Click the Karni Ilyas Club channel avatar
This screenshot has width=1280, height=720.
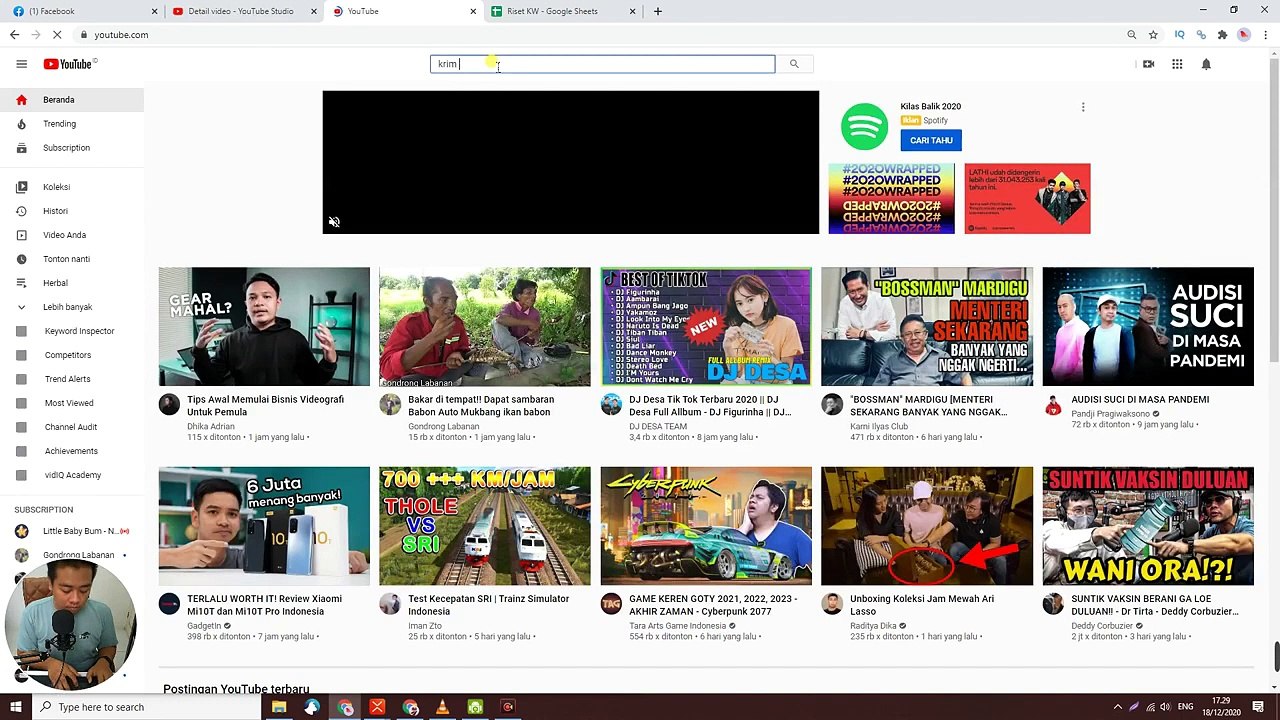(x=832, y=404)
